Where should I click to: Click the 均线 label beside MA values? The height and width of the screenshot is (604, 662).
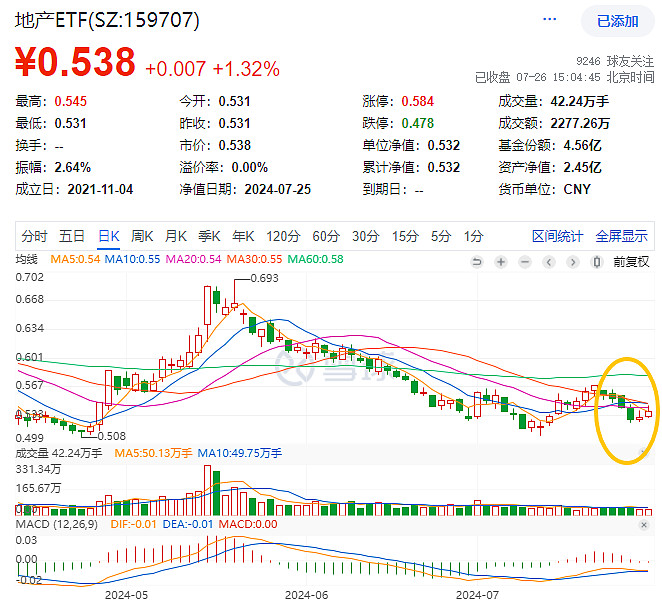(26, 259)
